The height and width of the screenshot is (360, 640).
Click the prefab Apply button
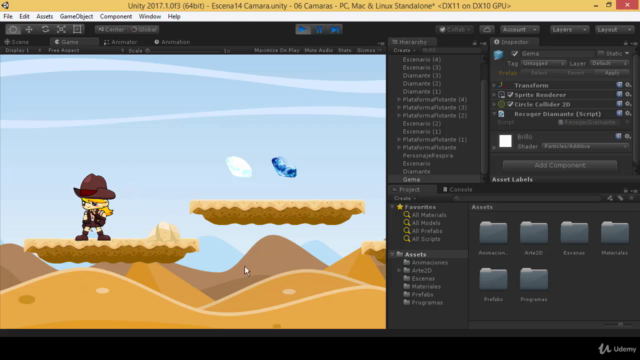coord(611,73)
